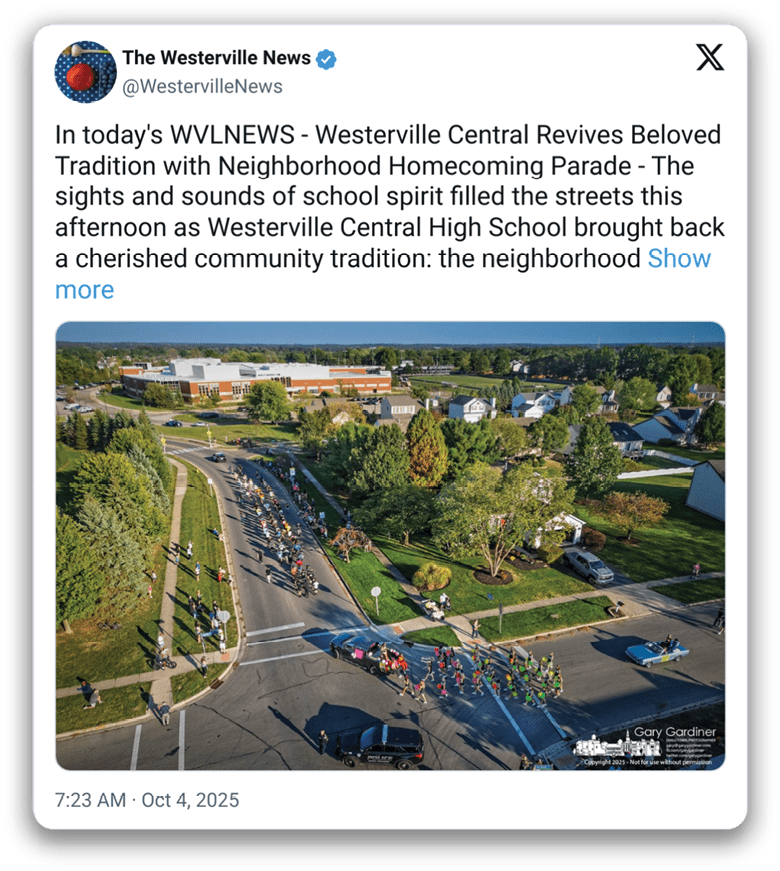Screen dimensions: 780x871
Task: Click The Westerville News display name
Action: (x=217, y=58)
